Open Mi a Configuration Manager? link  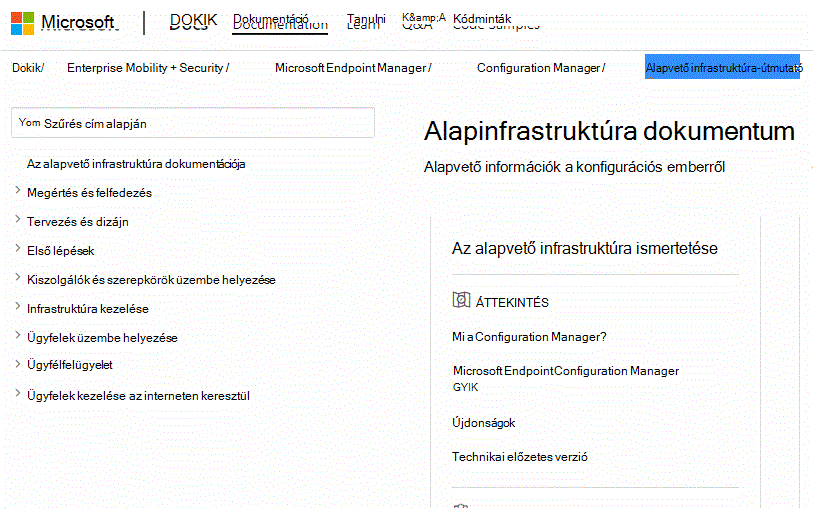(529, 337)
